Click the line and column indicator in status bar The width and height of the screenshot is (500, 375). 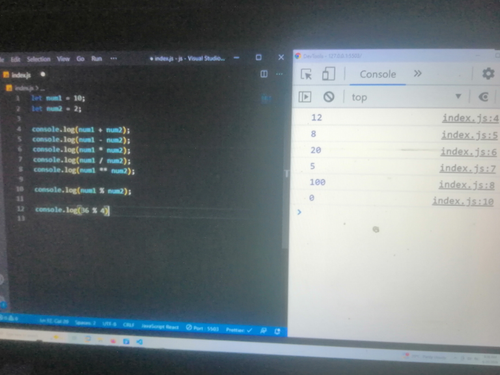(x=54, y=321)
